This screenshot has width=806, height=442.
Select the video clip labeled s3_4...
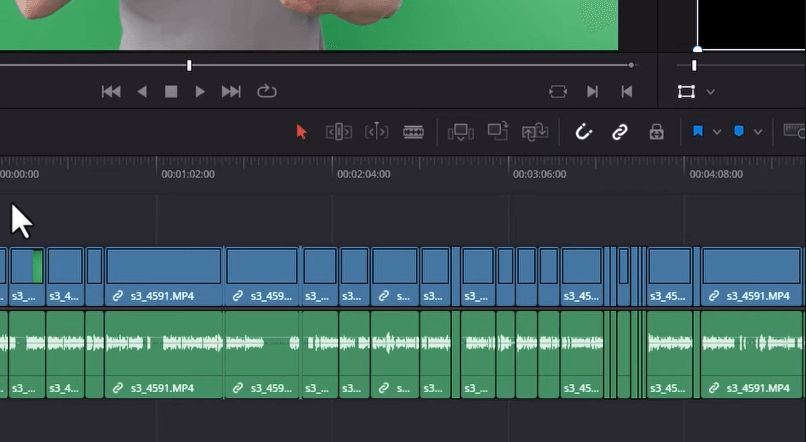(x=65, y=277)
